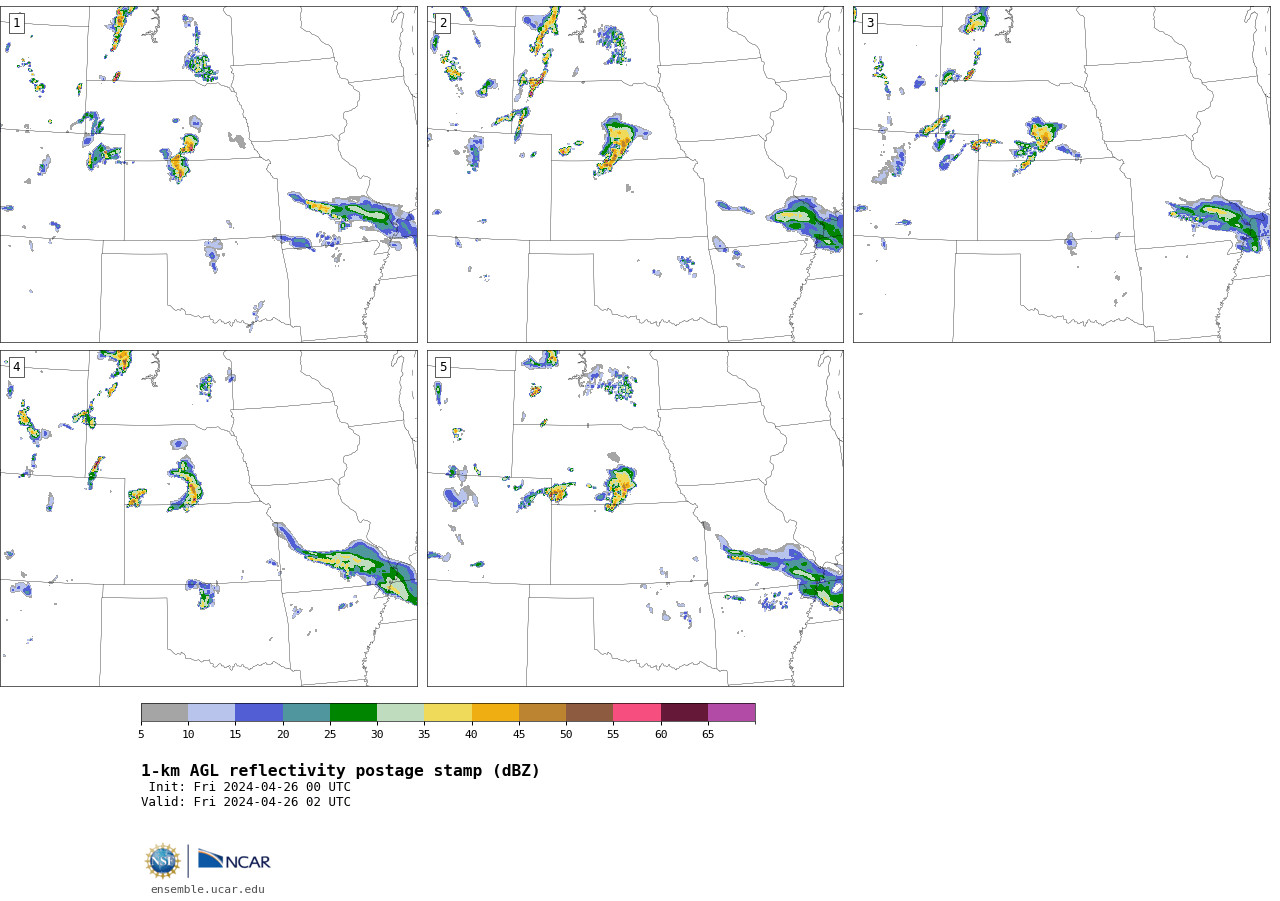Open ensemble member 3 reflectivity map
The width and height of the screenshot is (1280, 901).
point(1061,174)
